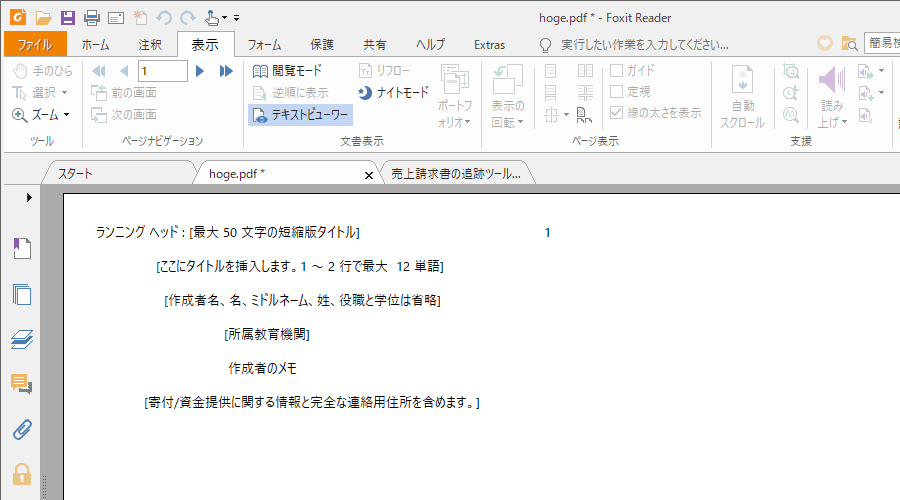The height and width of the screenshot is (500, 900).
Task: Click the リフロー reflow button
Action: [384, 71]
